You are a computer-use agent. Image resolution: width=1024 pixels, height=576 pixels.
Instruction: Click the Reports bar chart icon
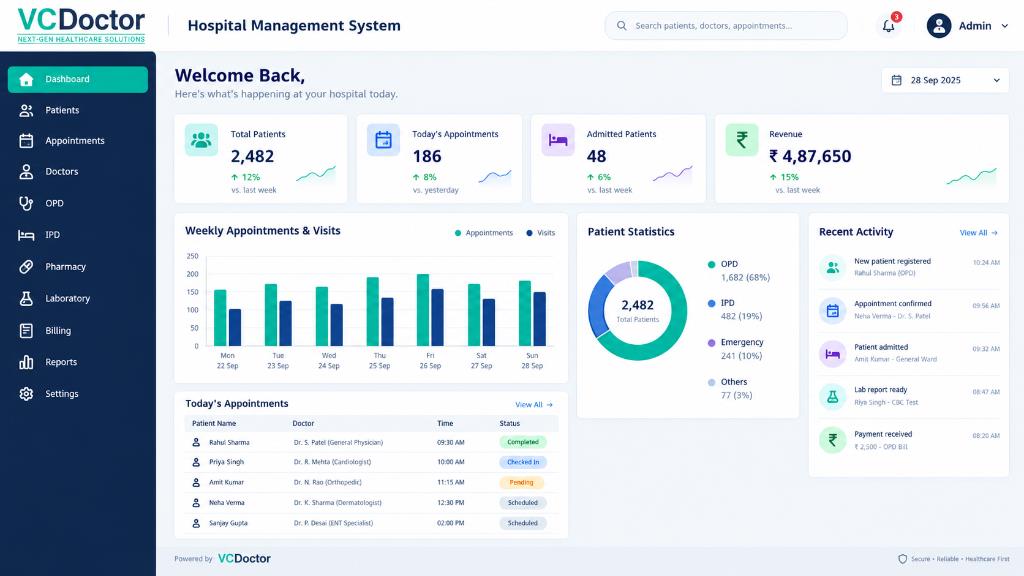26,362
